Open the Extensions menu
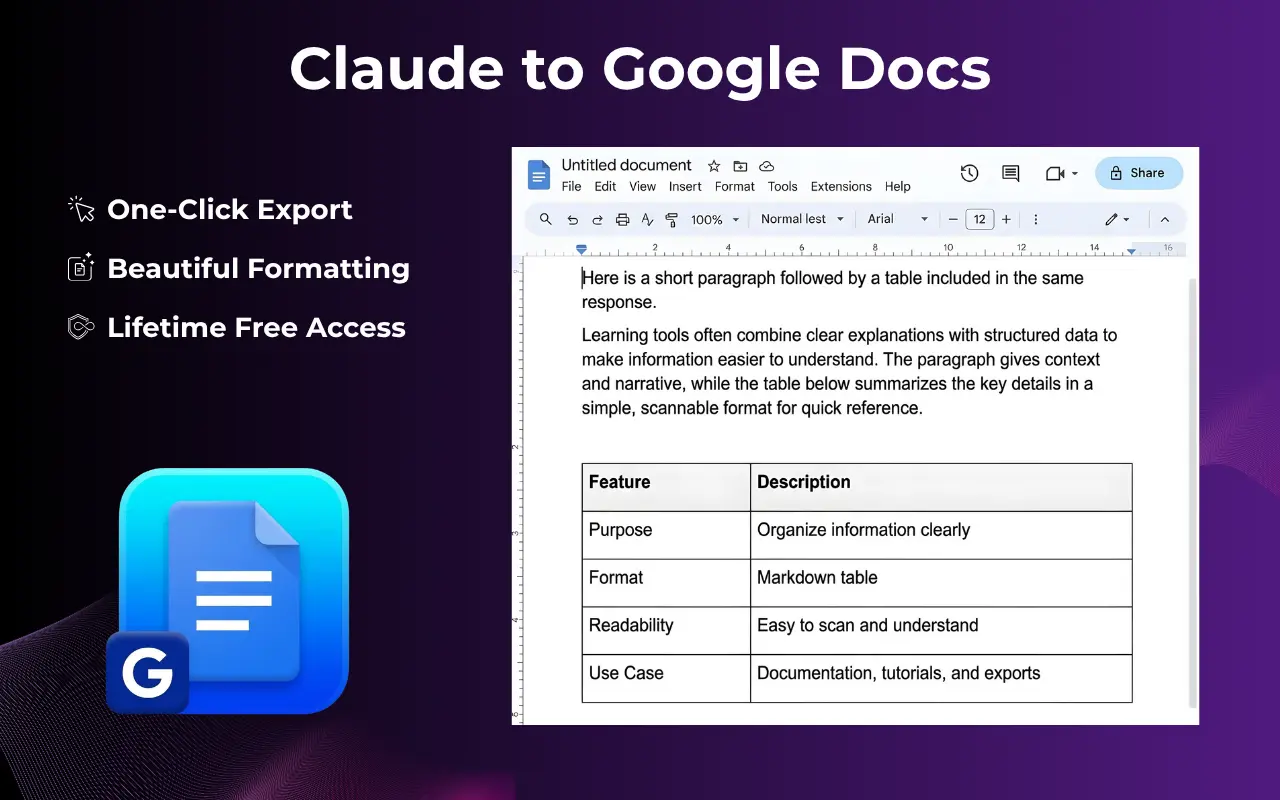1280x800 pixels. click(x=841, y=187)
